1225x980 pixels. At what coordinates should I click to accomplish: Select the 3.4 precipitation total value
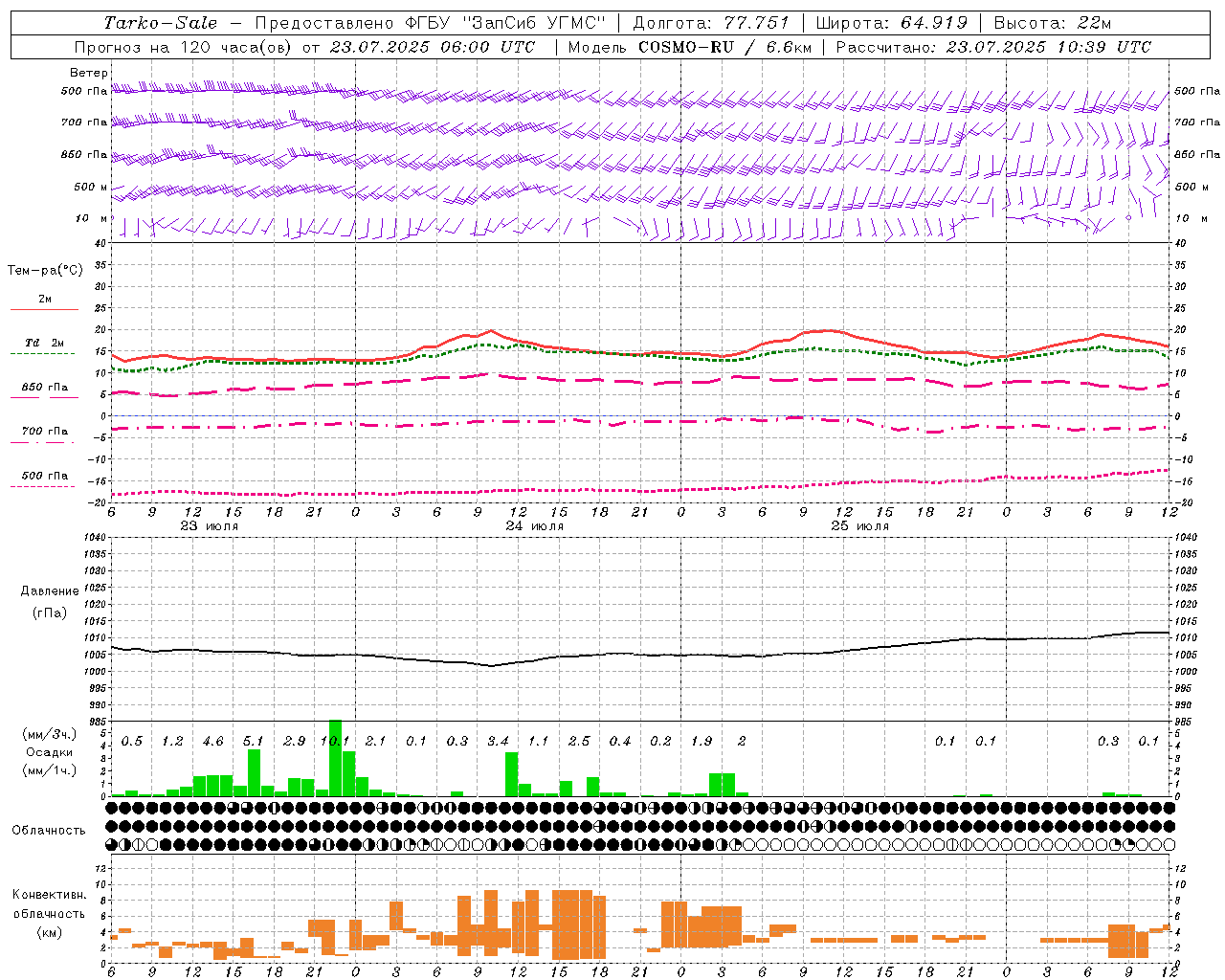[x=498, y=741]
